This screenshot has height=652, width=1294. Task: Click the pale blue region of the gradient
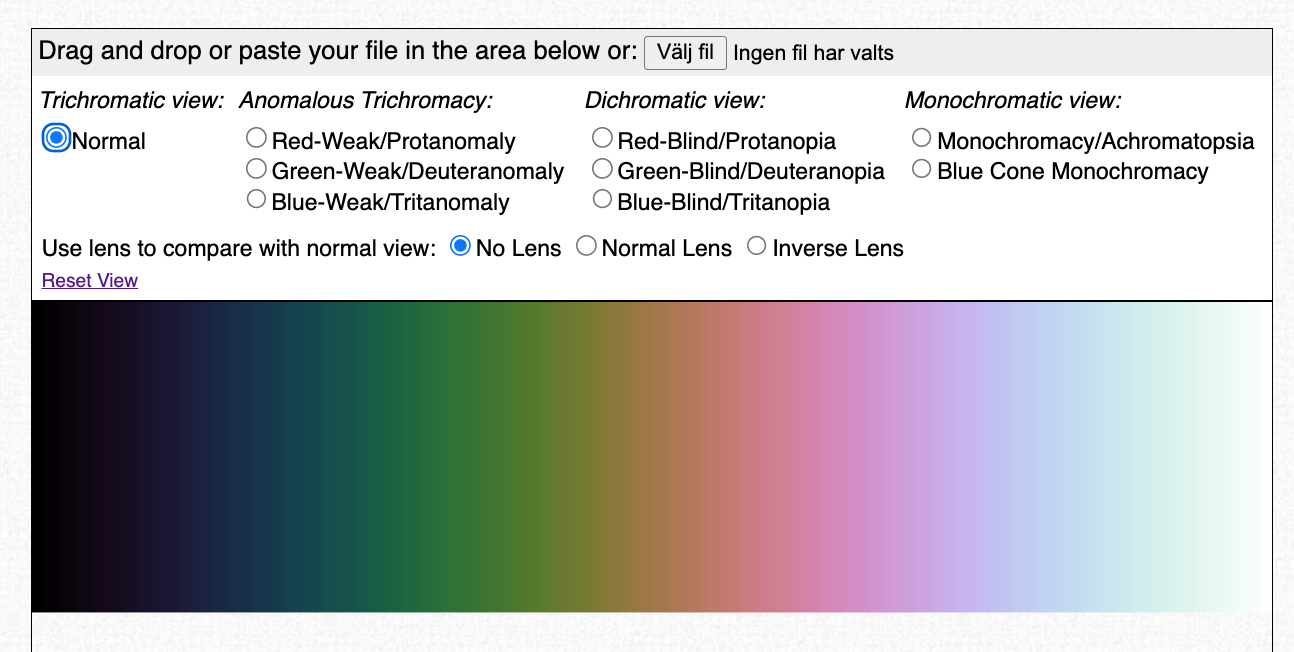coord(1110,457)
